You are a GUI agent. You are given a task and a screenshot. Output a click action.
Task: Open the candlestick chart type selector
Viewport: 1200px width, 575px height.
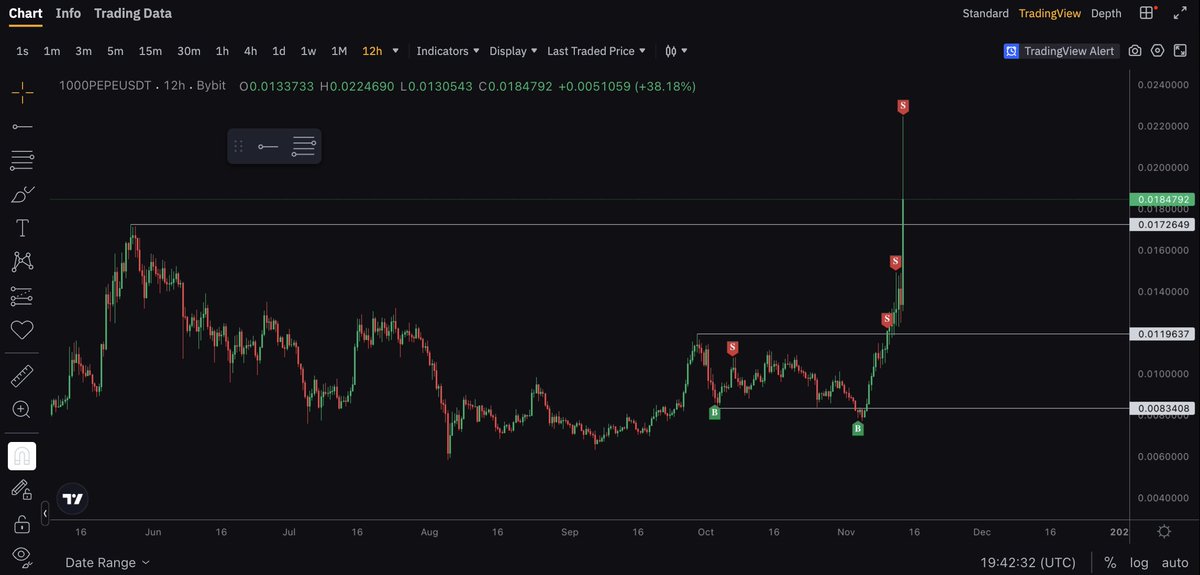pyautogui.click(x=671, y=51)
